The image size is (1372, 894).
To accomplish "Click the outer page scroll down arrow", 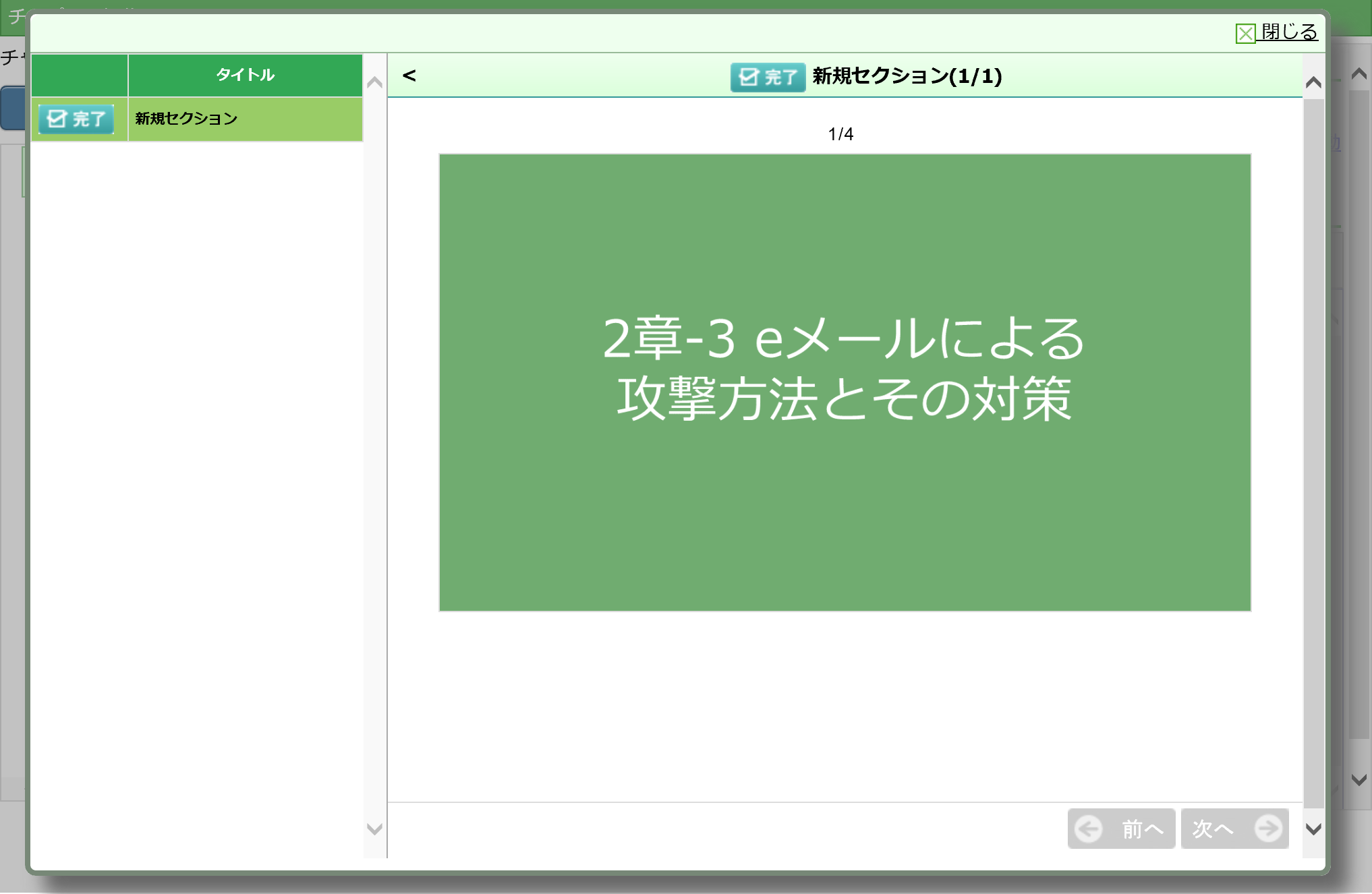I will pyautogui.click(x=1359, y=779).
